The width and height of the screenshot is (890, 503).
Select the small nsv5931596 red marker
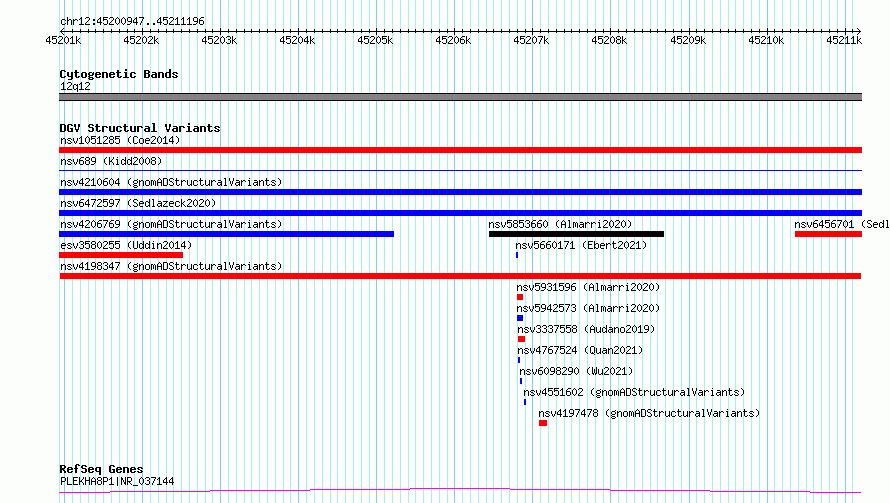tap(520, 297)
